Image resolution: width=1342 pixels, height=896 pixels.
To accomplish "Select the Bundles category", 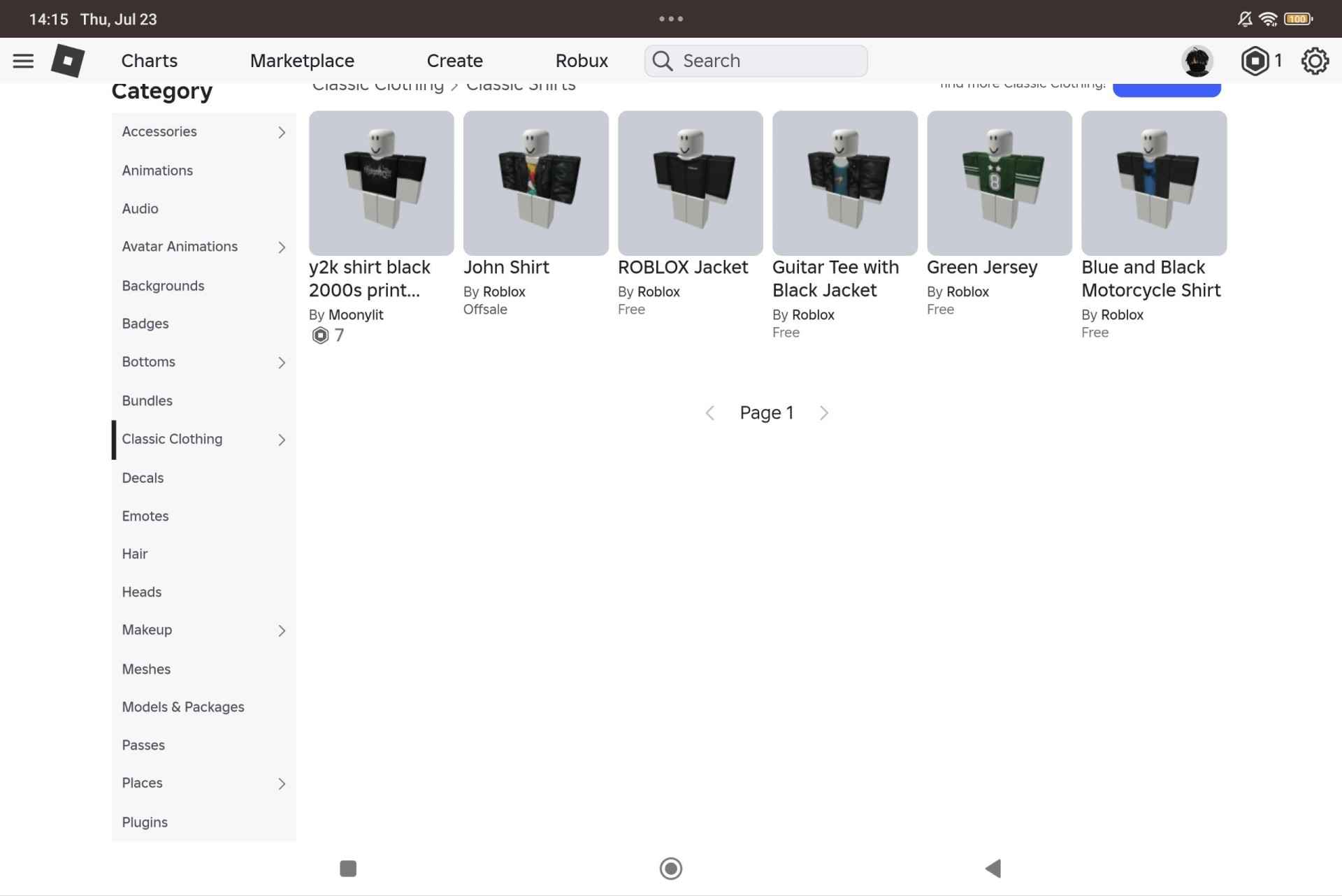I will [x=204, y=400].
